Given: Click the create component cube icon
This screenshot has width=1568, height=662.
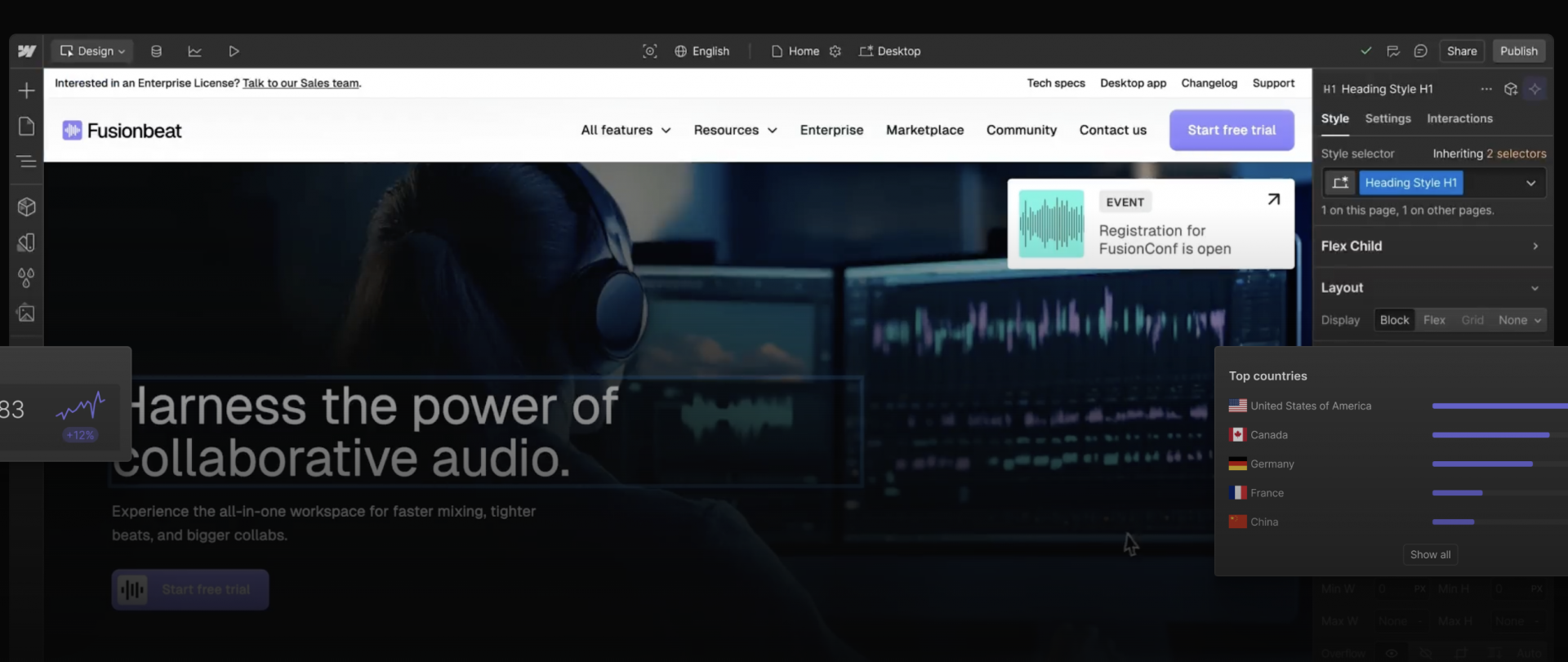Looking at the screenshot, I should coord(1511,89).
